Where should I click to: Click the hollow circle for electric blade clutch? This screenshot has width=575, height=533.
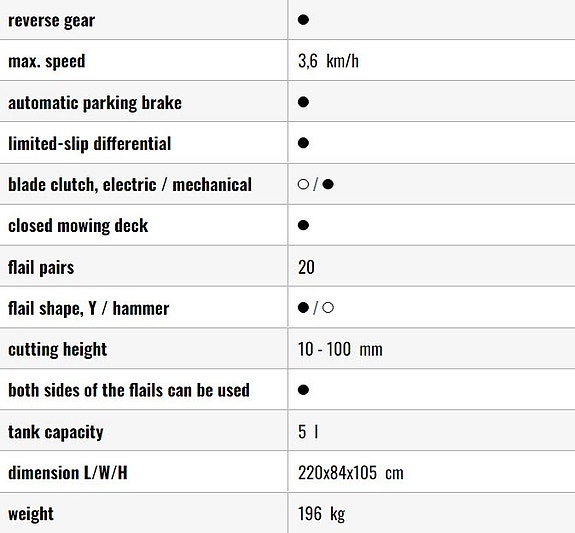click(x=303, y=184)
